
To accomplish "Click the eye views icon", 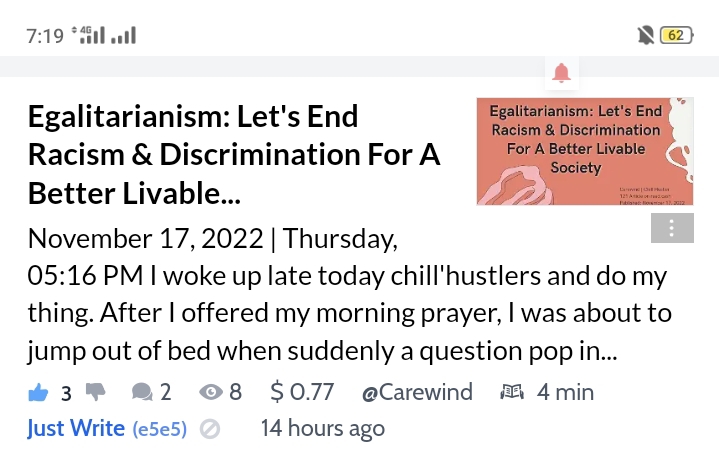I will tap(211, 393).
